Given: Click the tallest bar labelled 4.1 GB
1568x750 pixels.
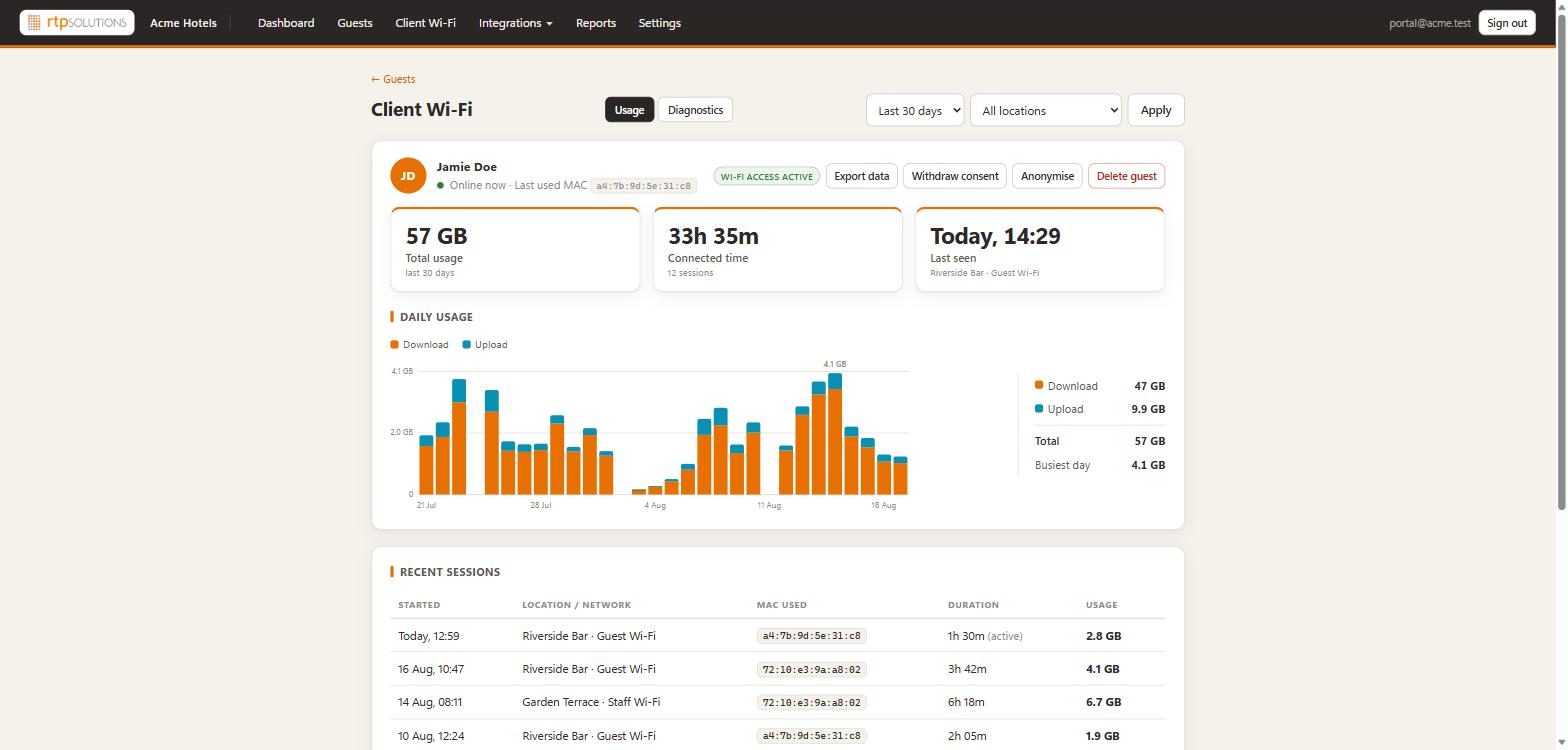Looking at the screenshot, I should click(x=835, y=434).
